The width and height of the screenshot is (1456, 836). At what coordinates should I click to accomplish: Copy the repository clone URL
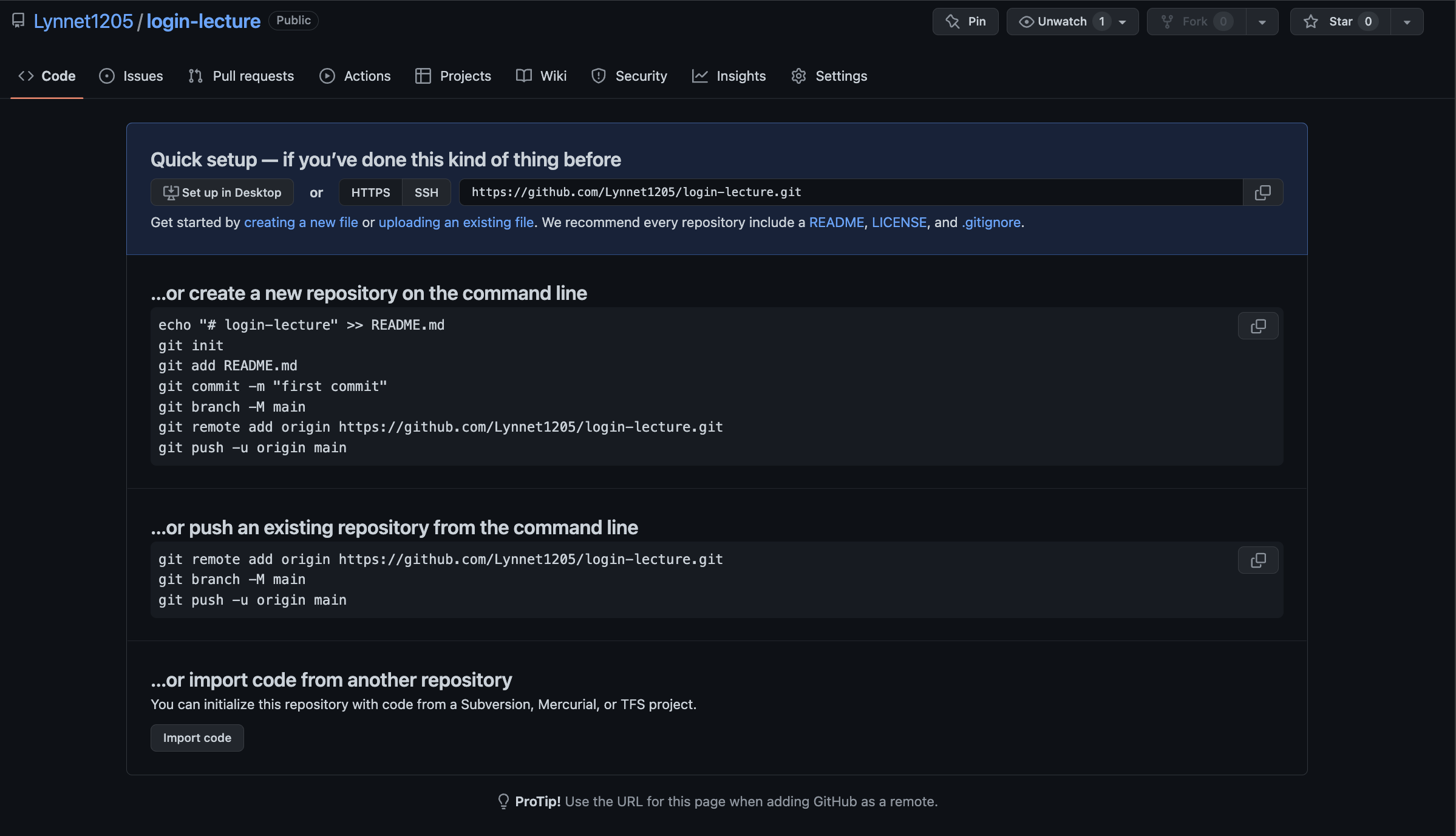(x=1262, y=192)
